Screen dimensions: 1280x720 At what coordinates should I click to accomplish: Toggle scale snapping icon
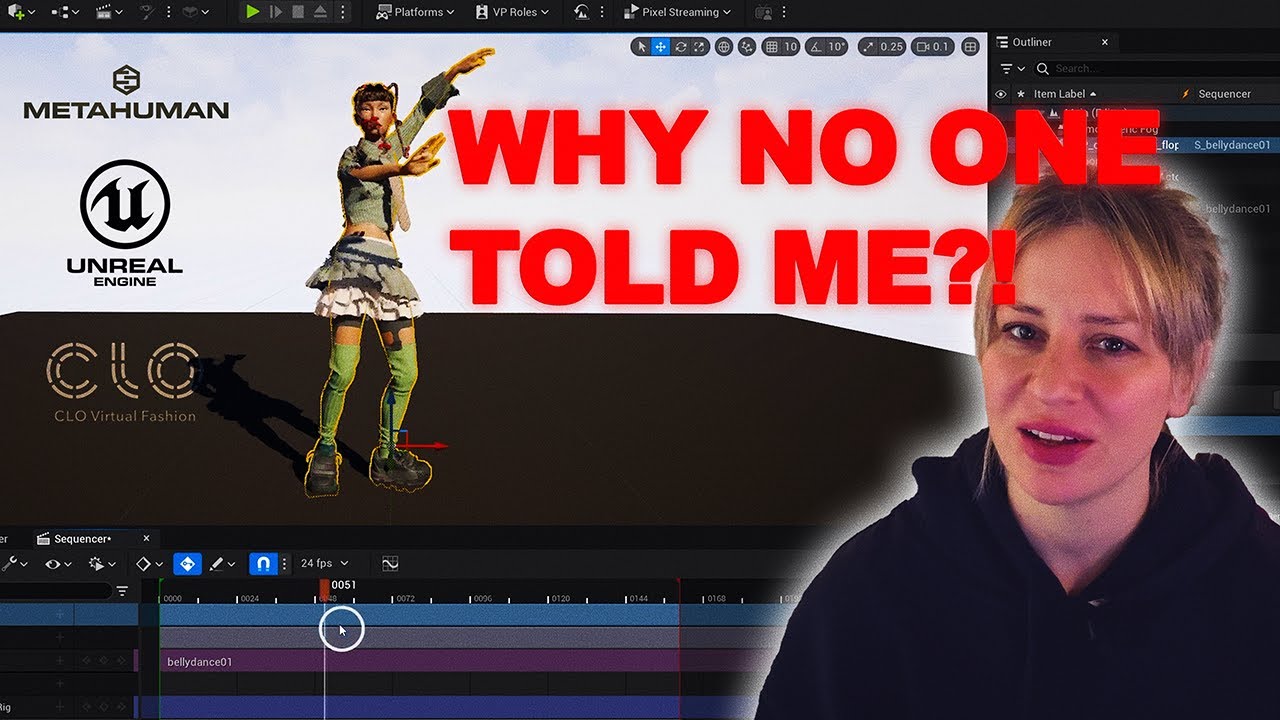point(866,47)
